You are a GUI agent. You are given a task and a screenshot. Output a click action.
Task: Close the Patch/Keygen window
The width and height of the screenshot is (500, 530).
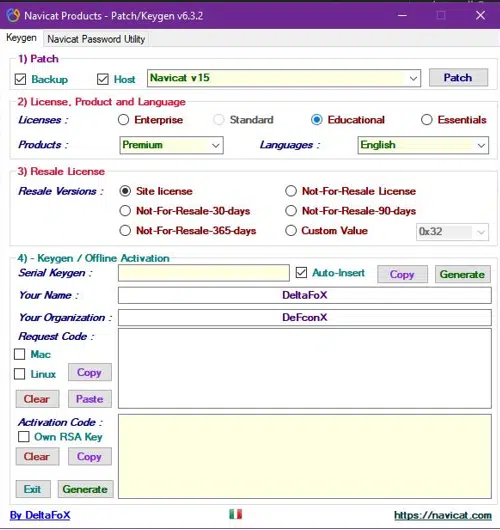pos(480,15)
